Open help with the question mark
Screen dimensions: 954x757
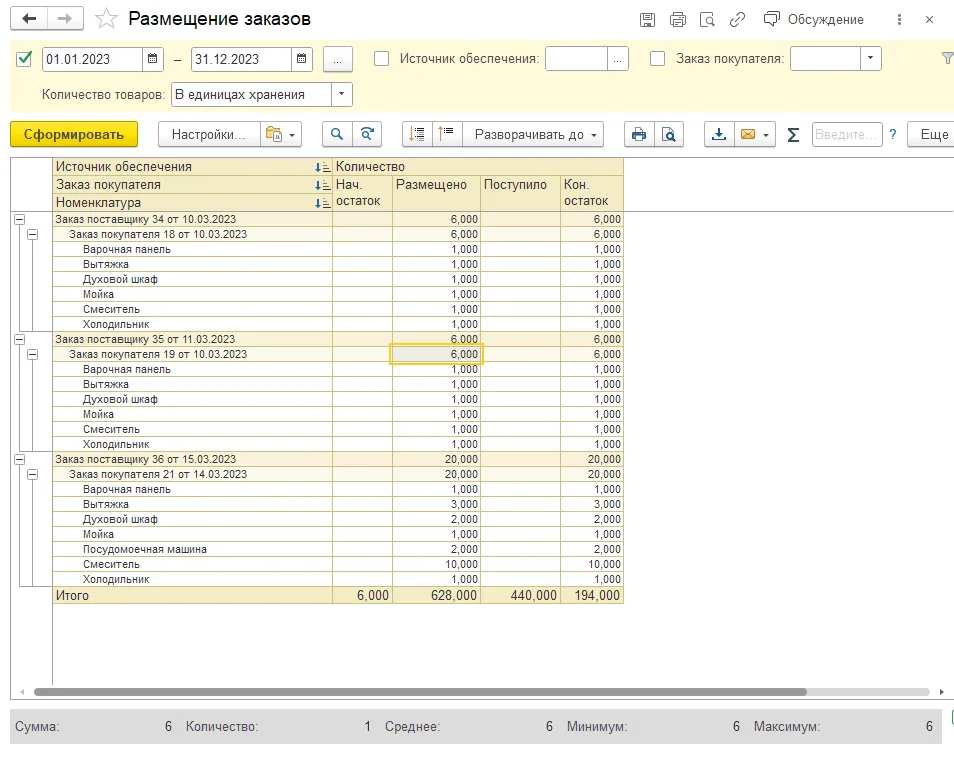[893, 134]
